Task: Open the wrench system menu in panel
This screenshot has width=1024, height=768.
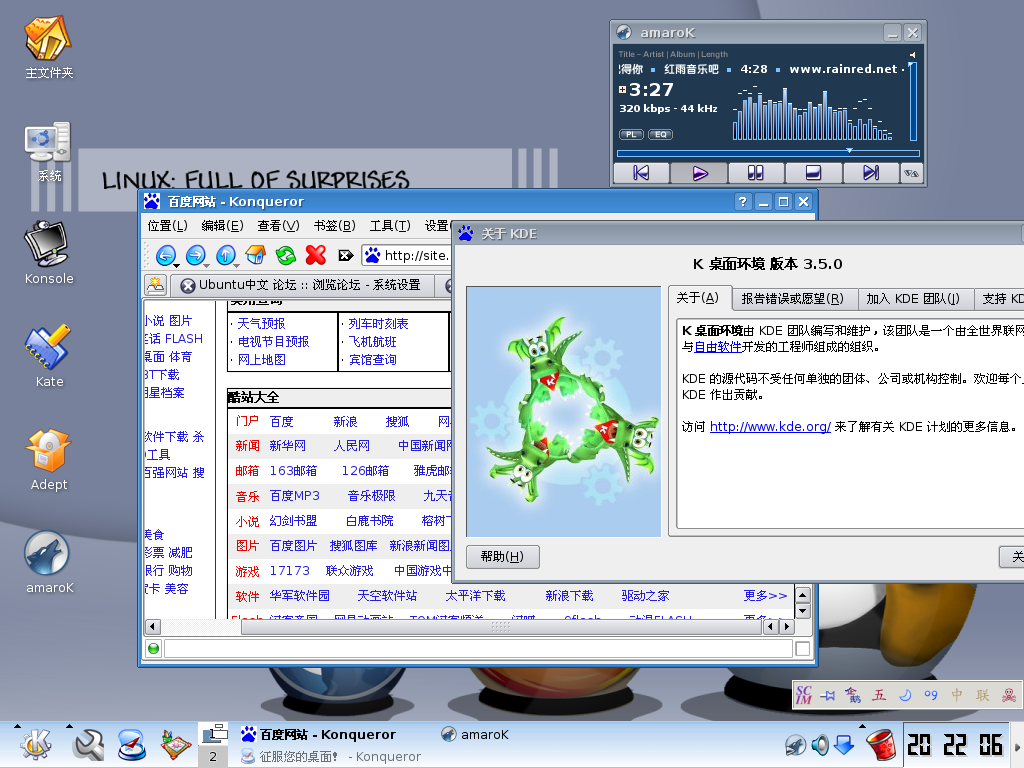Action: pyautogui.click(x=88, y=745)
